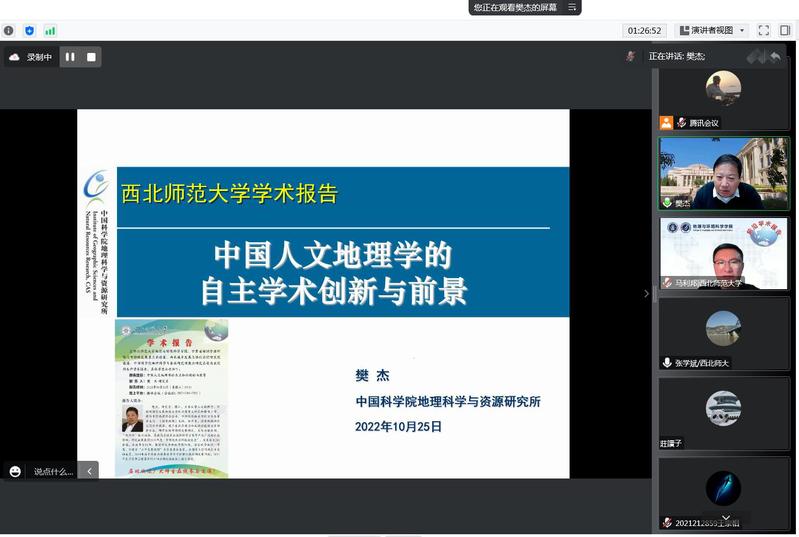799x537 pixels.
Task: Select 樊杰's video thumbnail
Action: pos(723,173)
